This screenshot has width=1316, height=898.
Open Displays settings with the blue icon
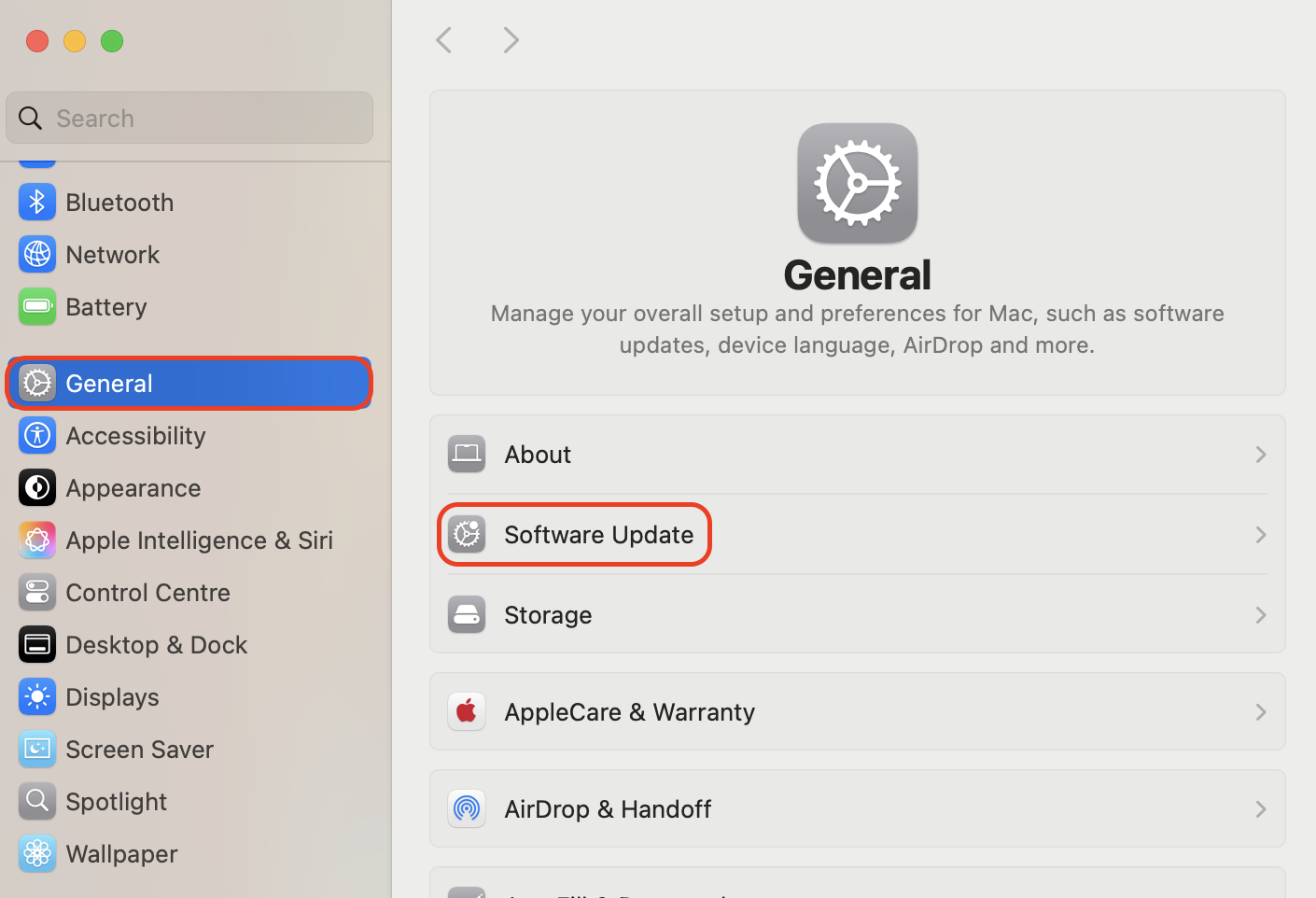(x=36, y=696)
